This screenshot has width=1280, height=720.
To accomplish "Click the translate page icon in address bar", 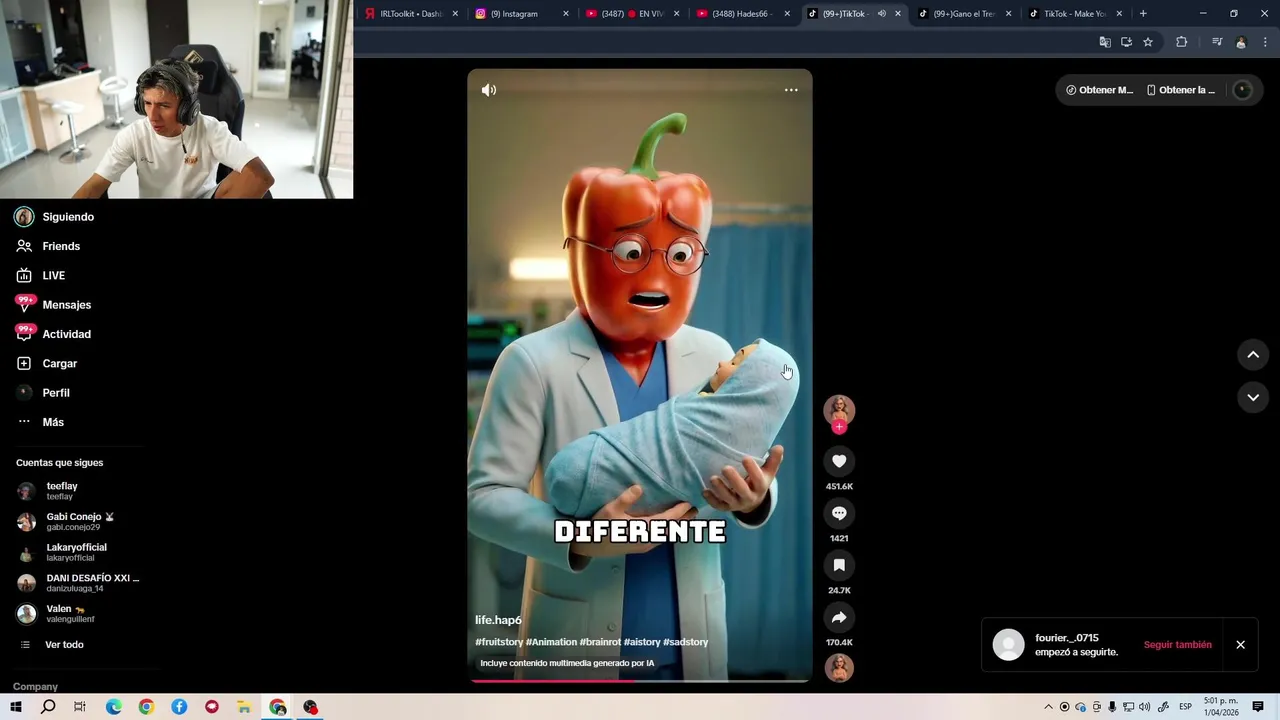I will point(1105,42).
